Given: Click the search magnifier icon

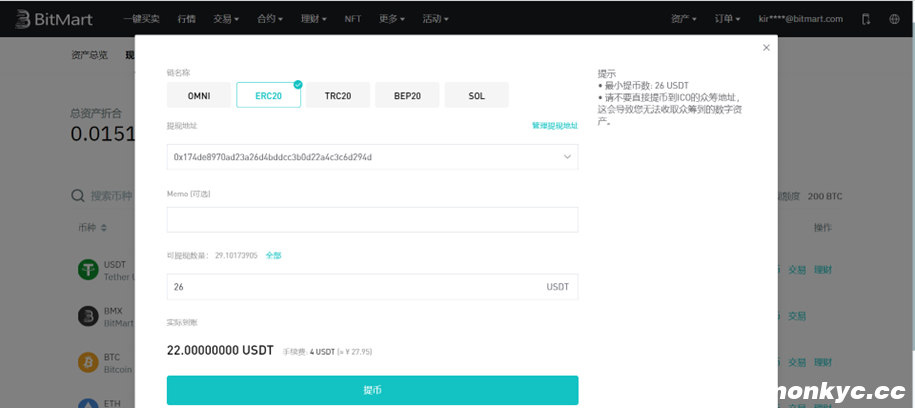Looking at the screenshot, I should (78, 196).
